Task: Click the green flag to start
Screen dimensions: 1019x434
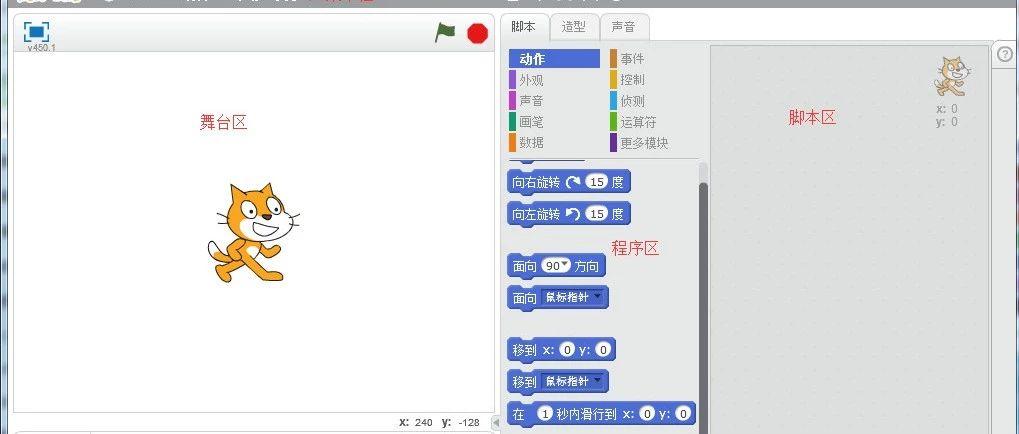Action: 445,32
